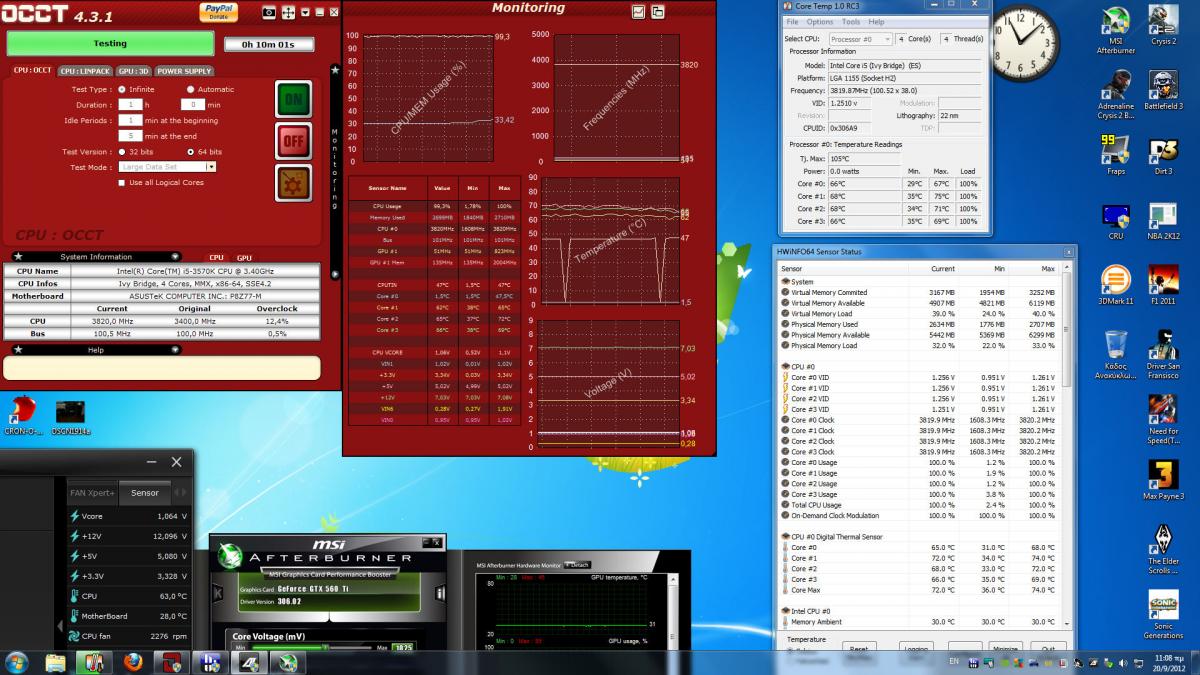Click the CPU fan icon in Sensor list

[x=74, y=636]
